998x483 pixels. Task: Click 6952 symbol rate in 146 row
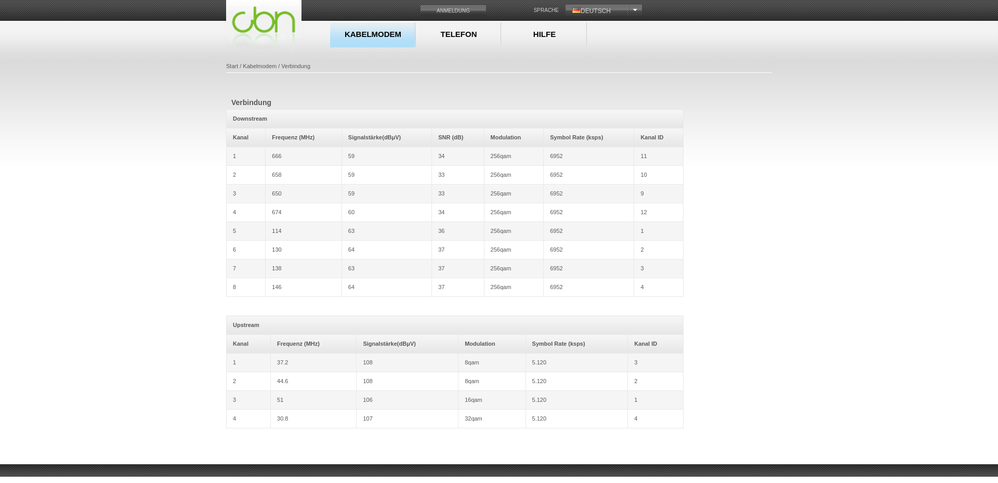556,288
